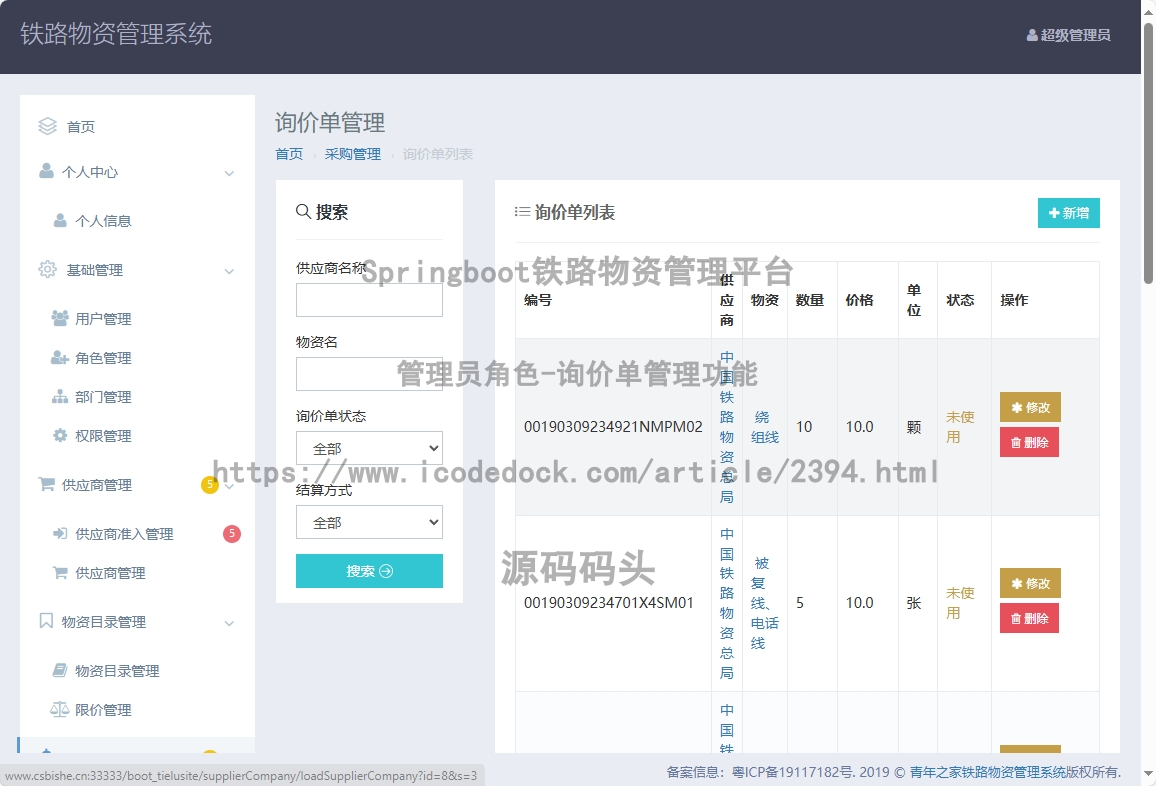Open supplier link in row 00190309234701X4SM01

click(727, 603)
